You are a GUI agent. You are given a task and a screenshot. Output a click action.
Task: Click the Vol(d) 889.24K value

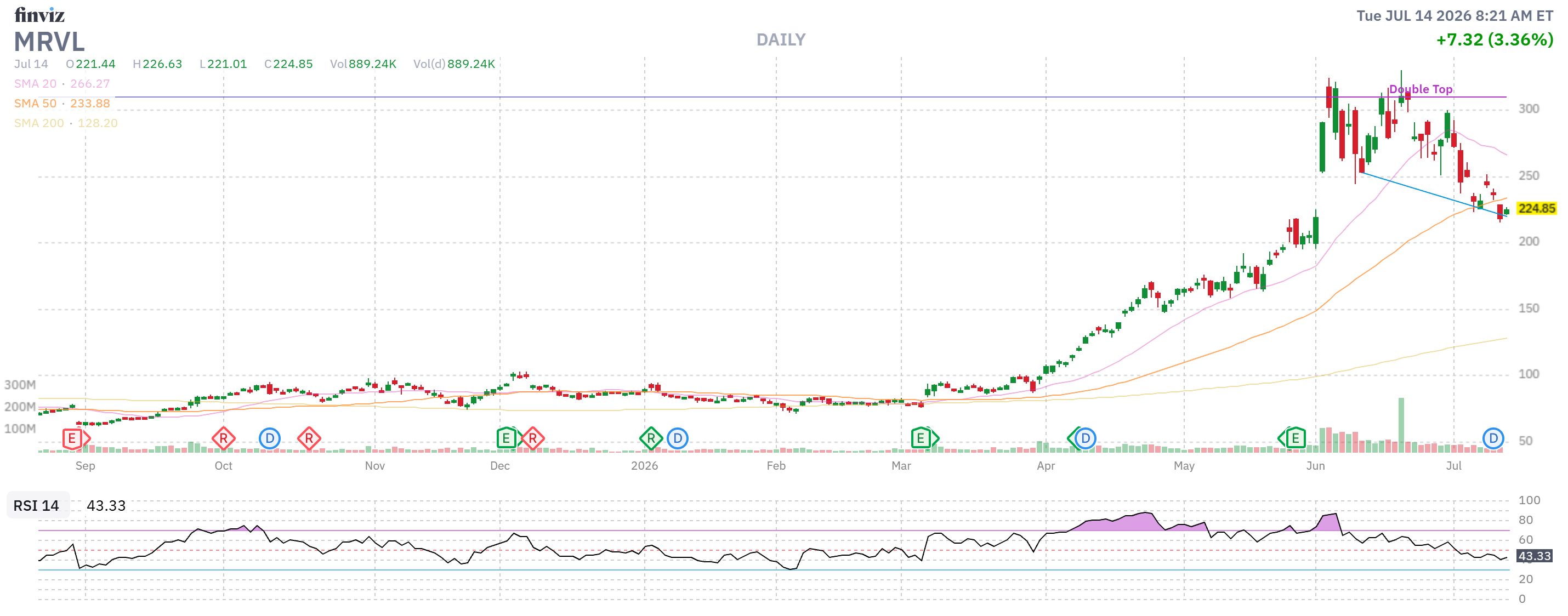pos(471,64)
